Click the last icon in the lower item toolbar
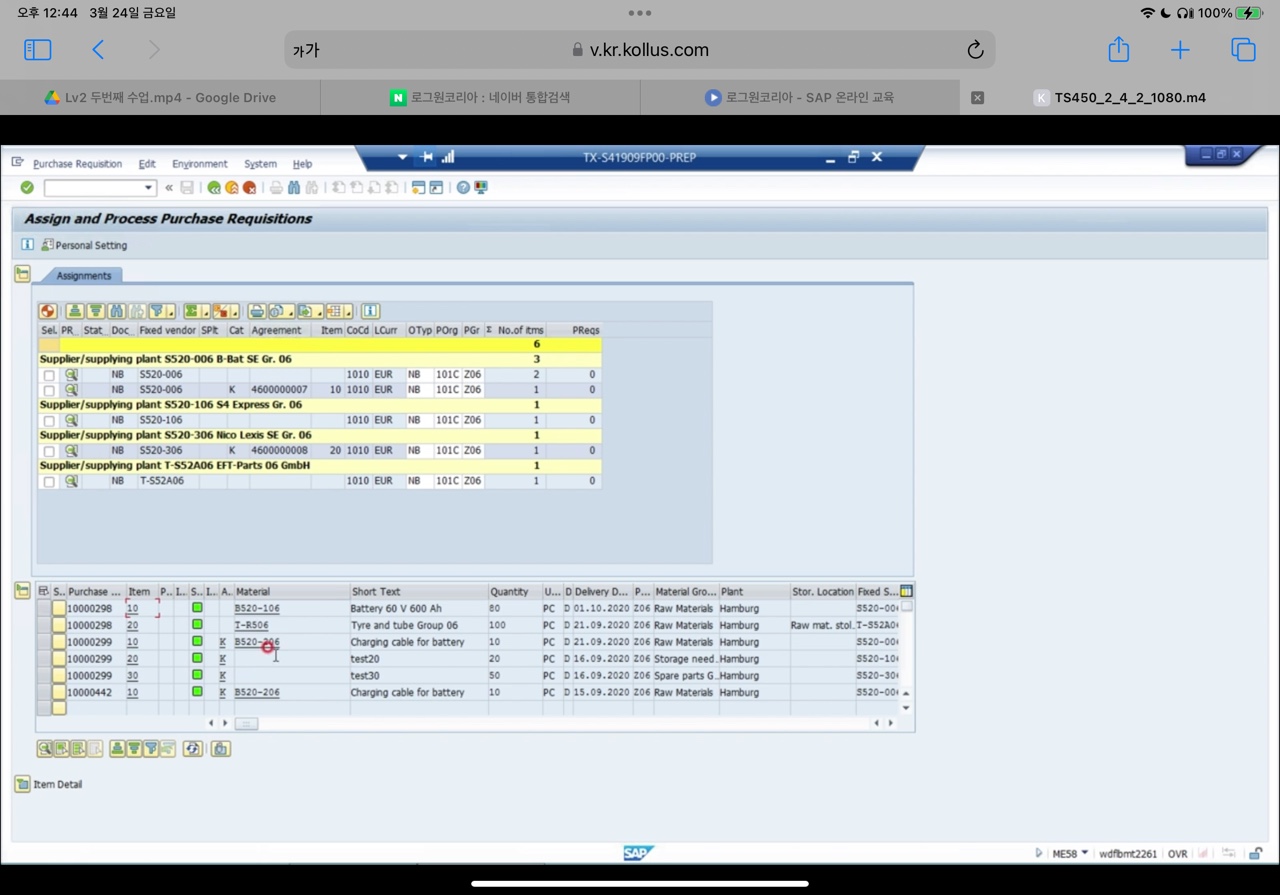The height and width of the screenshot is (895, 1280). coord(221,749)
